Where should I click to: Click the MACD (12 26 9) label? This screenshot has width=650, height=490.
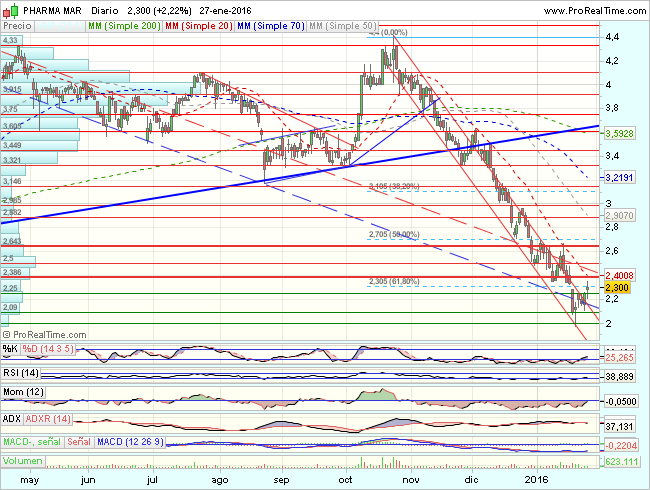point(130,442)
